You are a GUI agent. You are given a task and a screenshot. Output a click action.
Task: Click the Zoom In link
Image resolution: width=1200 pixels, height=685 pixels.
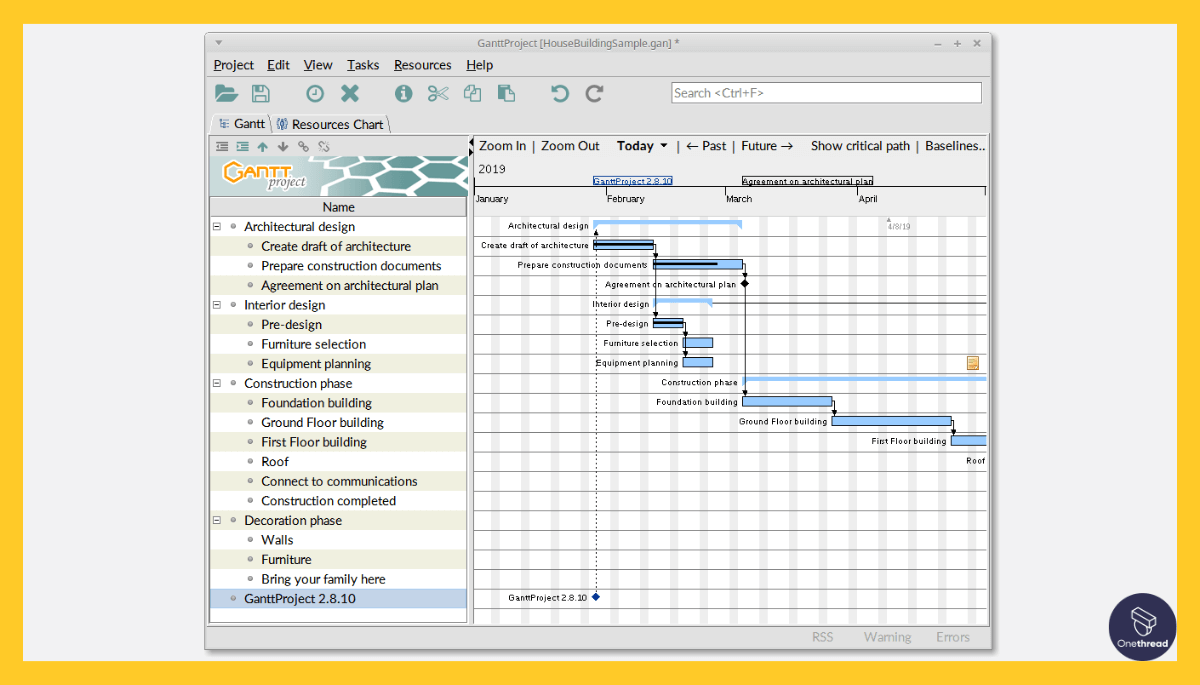501,145
